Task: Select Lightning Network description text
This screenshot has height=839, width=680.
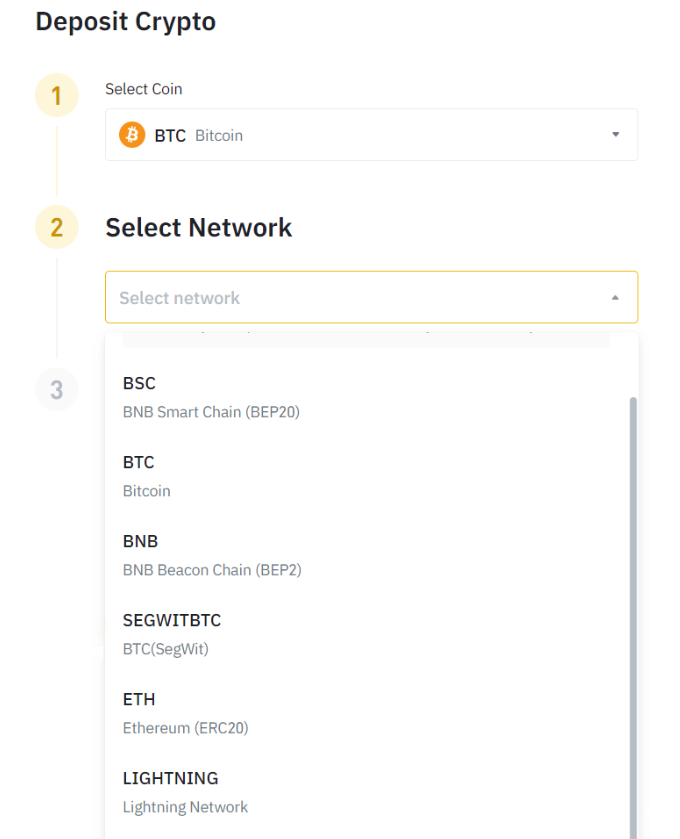Action: 185,807
